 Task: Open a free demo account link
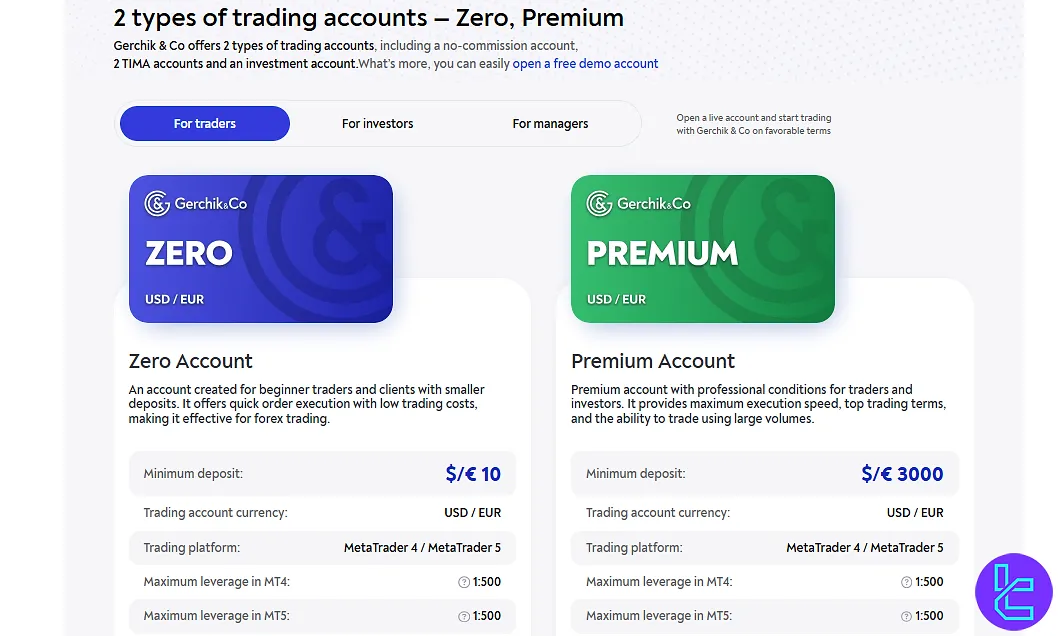[586, 63]
